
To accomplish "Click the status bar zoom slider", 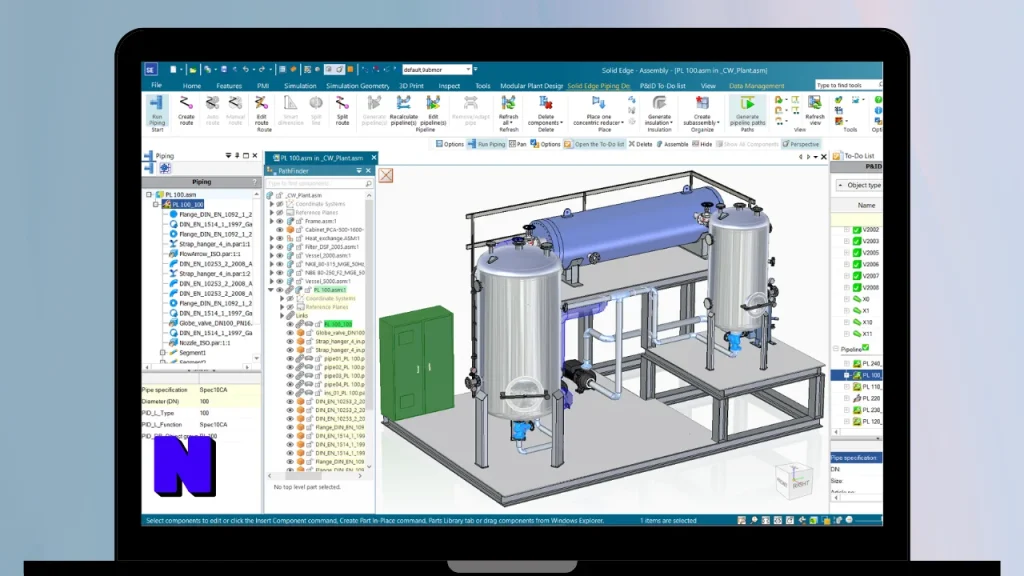I will [x=867, y=520].
